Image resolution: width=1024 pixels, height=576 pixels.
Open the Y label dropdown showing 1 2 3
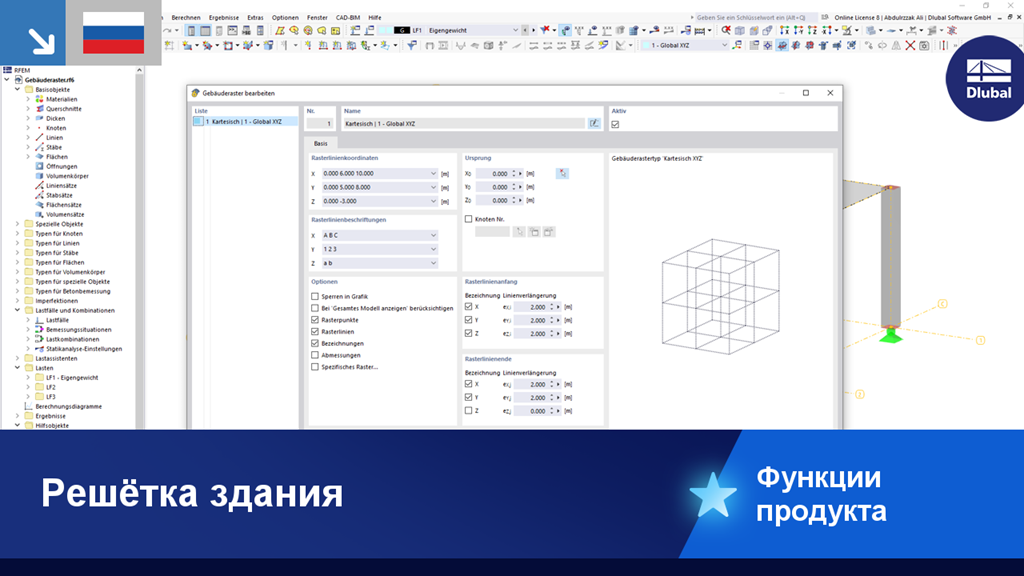pos(433,249)
